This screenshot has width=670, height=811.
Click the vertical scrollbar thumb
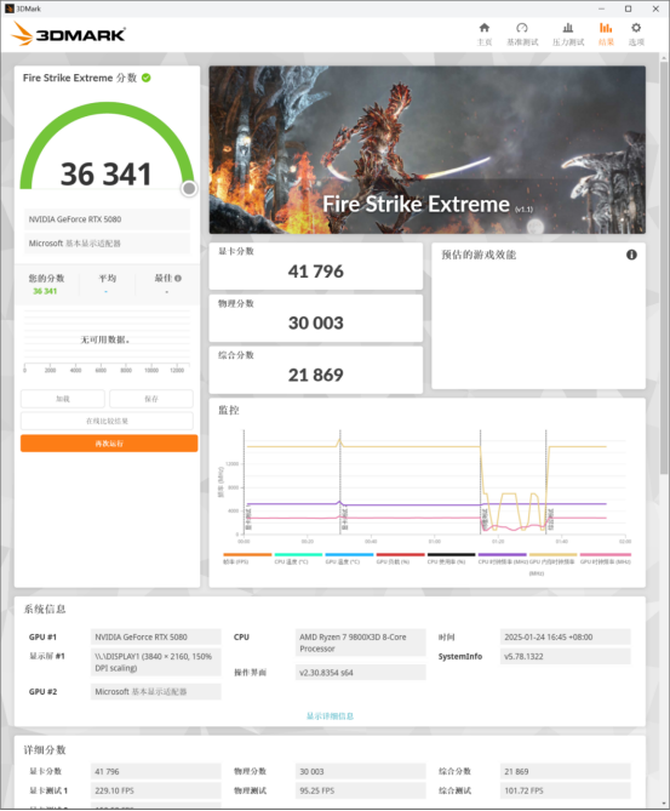point(664,269)
